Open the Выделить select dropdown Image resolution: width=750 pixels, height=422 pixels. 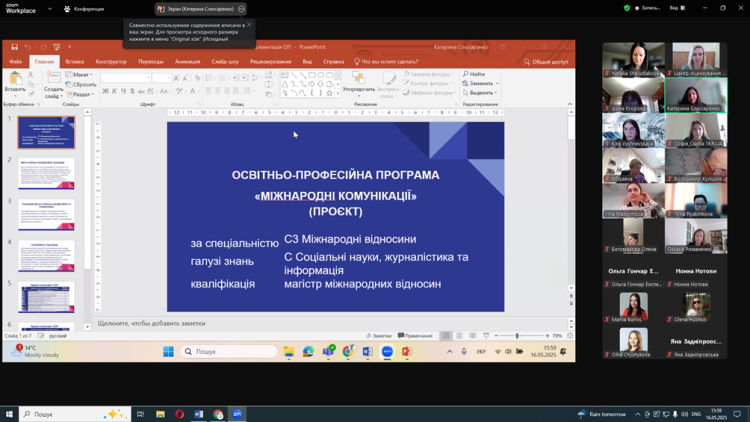tap(481, 93)
